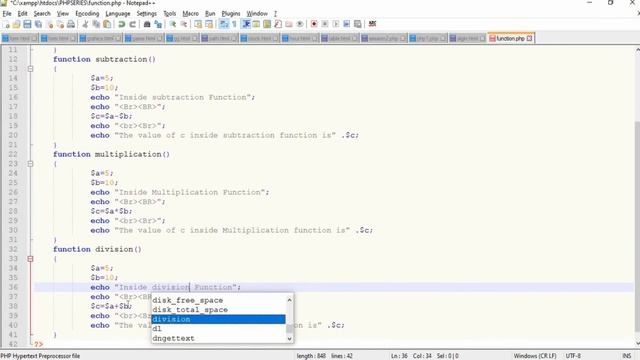Toggle Folder as Workspace icon
The image size is (640, 360).
click(x=289, y=24)
